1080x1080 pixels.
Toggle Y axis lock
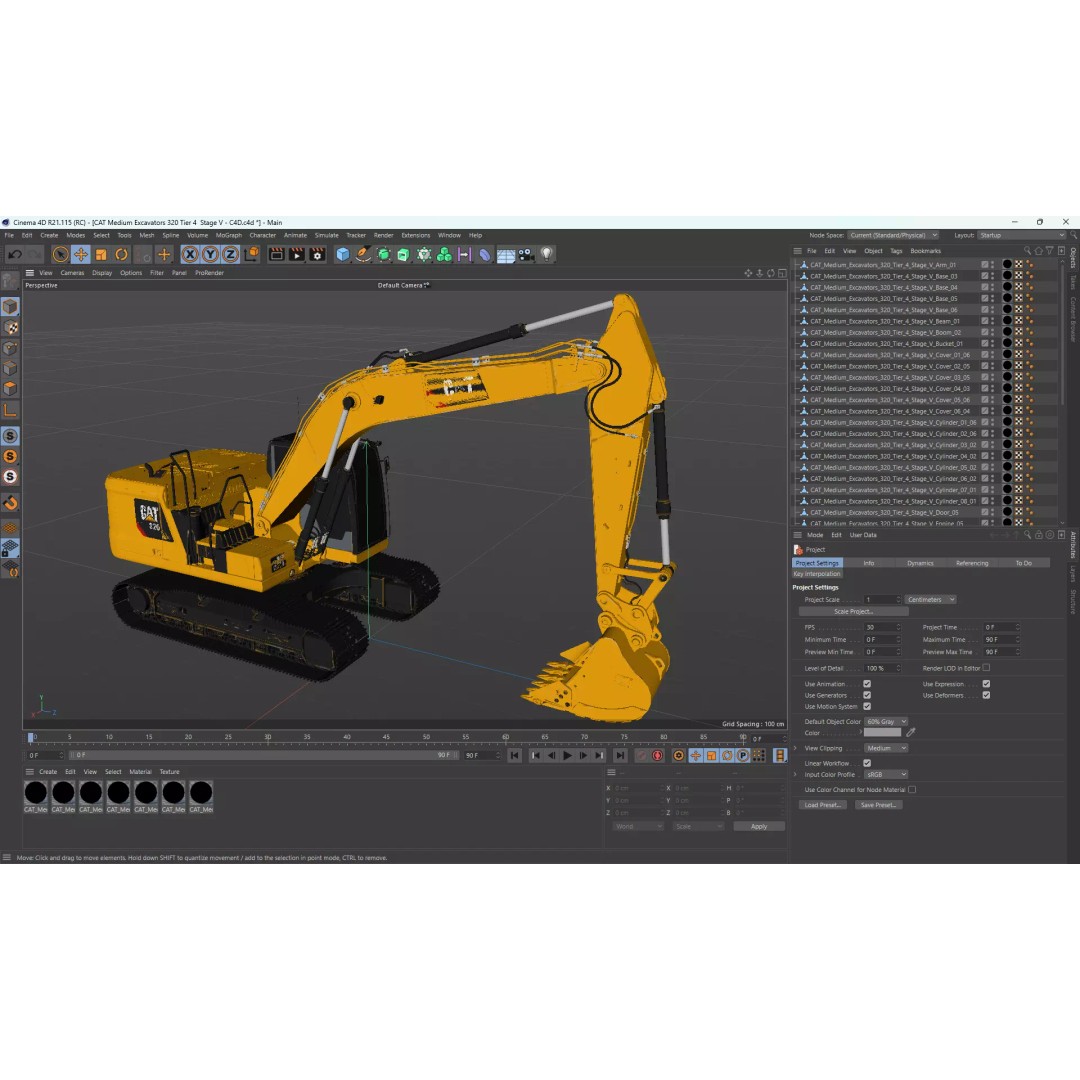point(210,255)
